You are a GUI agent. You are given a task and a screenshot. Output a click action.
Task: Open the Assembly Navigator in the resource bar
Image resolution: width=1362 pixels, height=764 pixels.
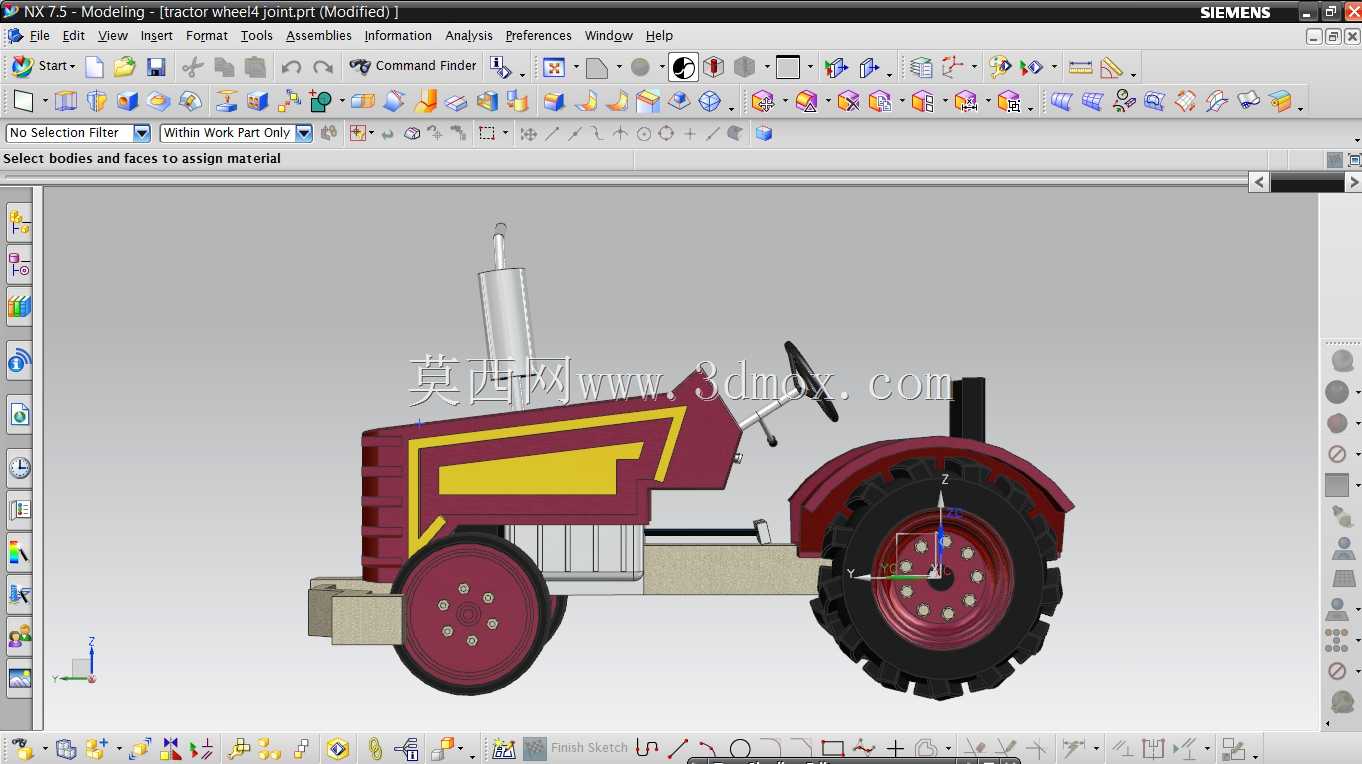[x=19, y=222]
